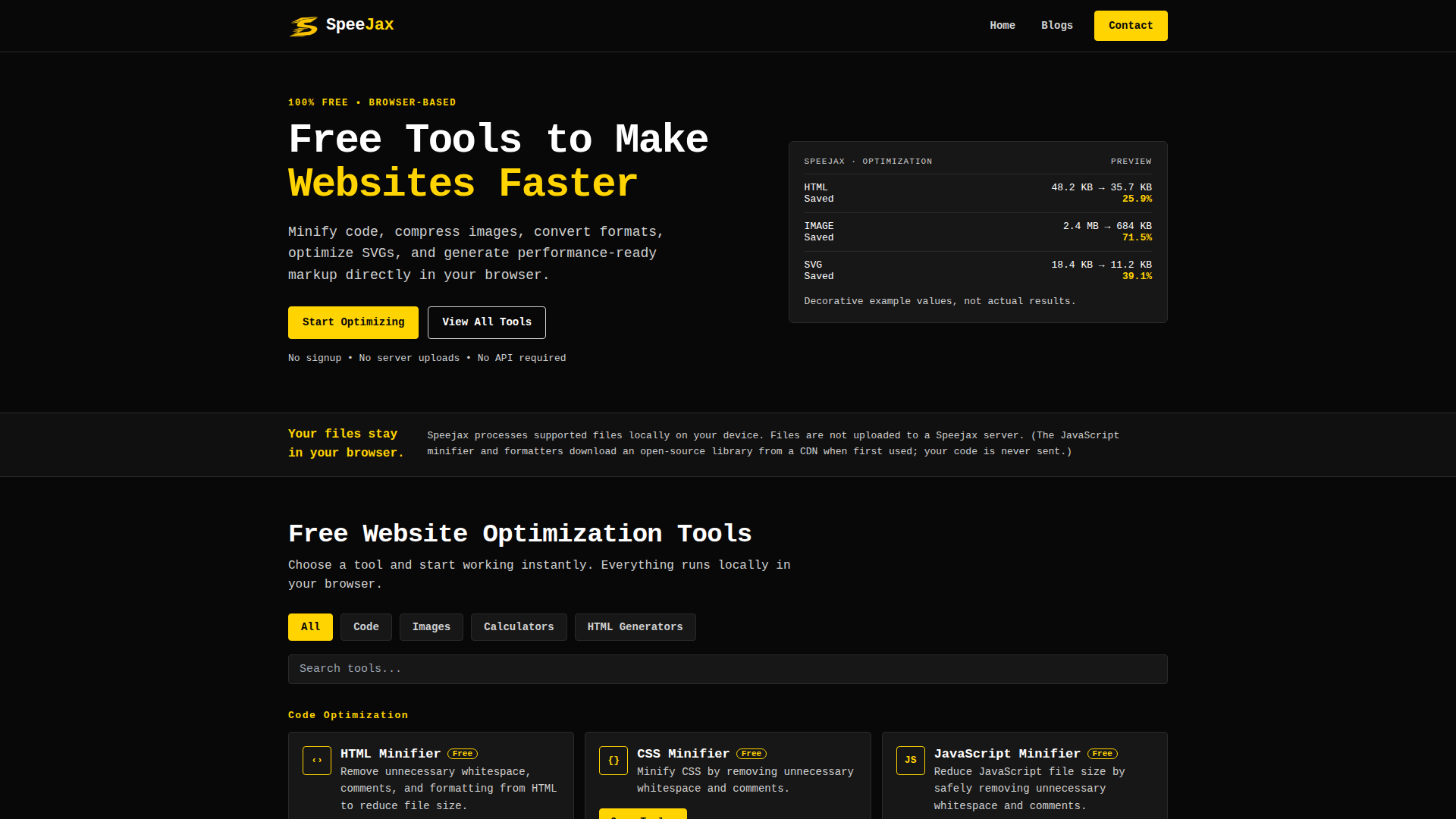Open the CSS Minifier curly-braces icon

(x=613, y=761)
